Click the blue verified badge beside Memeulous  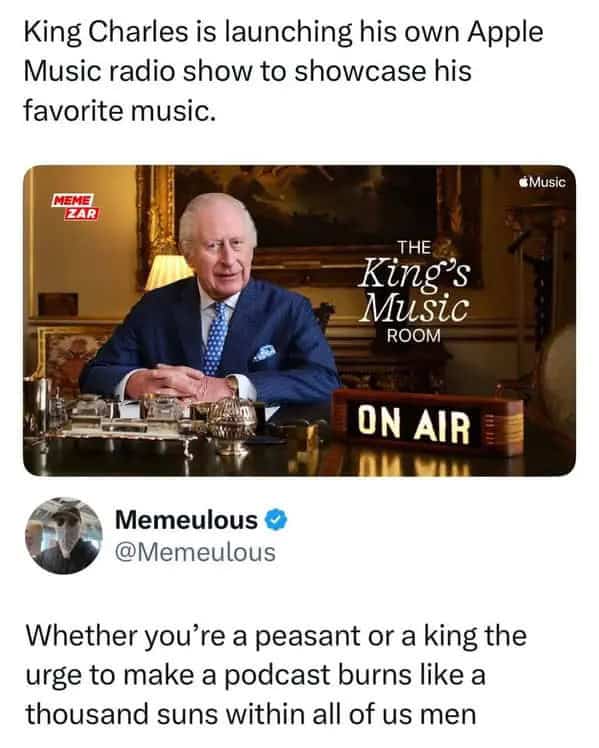[276, 520]
